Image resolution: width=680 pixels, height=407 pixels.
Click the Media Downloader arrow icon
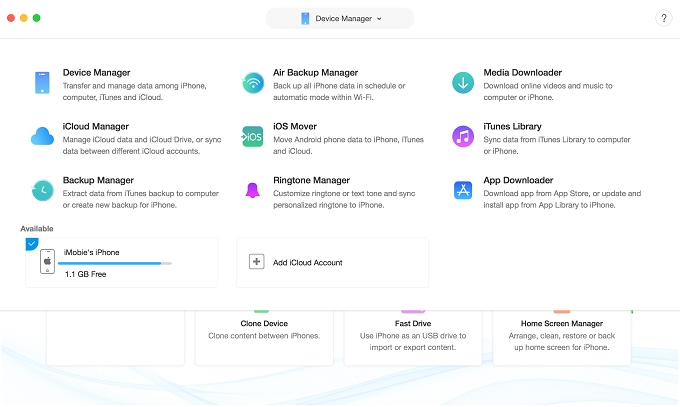tap(463, 83)
